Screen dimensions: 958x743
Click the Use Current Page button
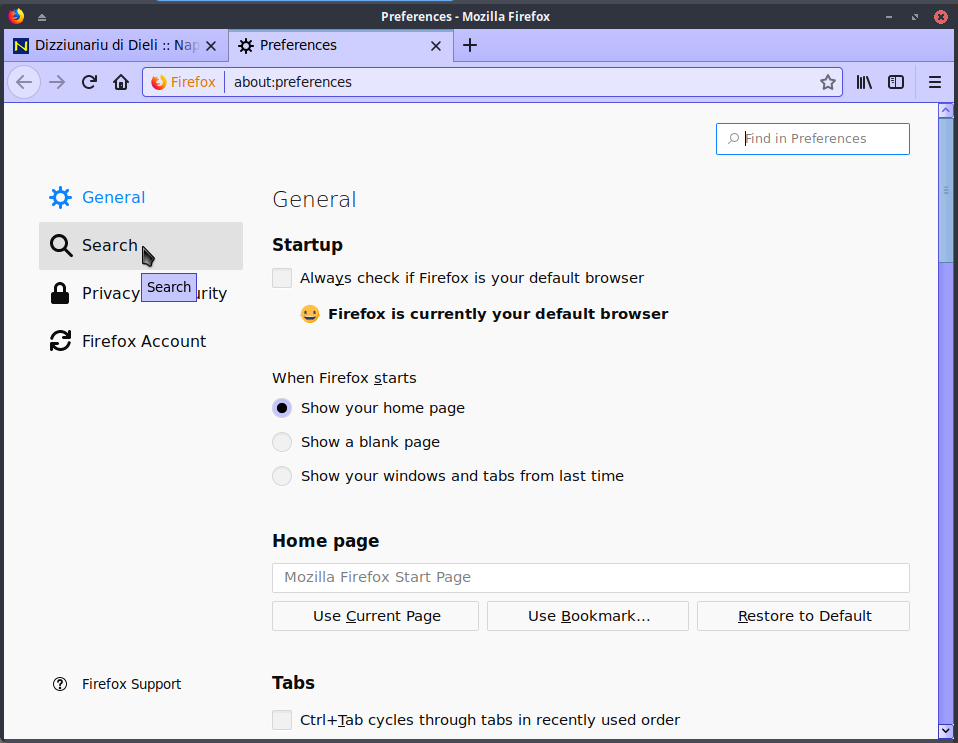(376, 616)
